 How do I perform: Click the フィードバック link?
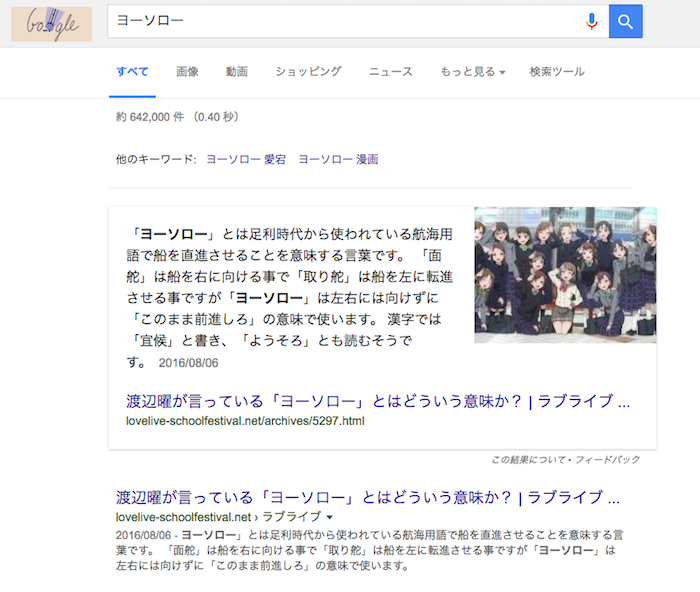click(x=607, y=459)
